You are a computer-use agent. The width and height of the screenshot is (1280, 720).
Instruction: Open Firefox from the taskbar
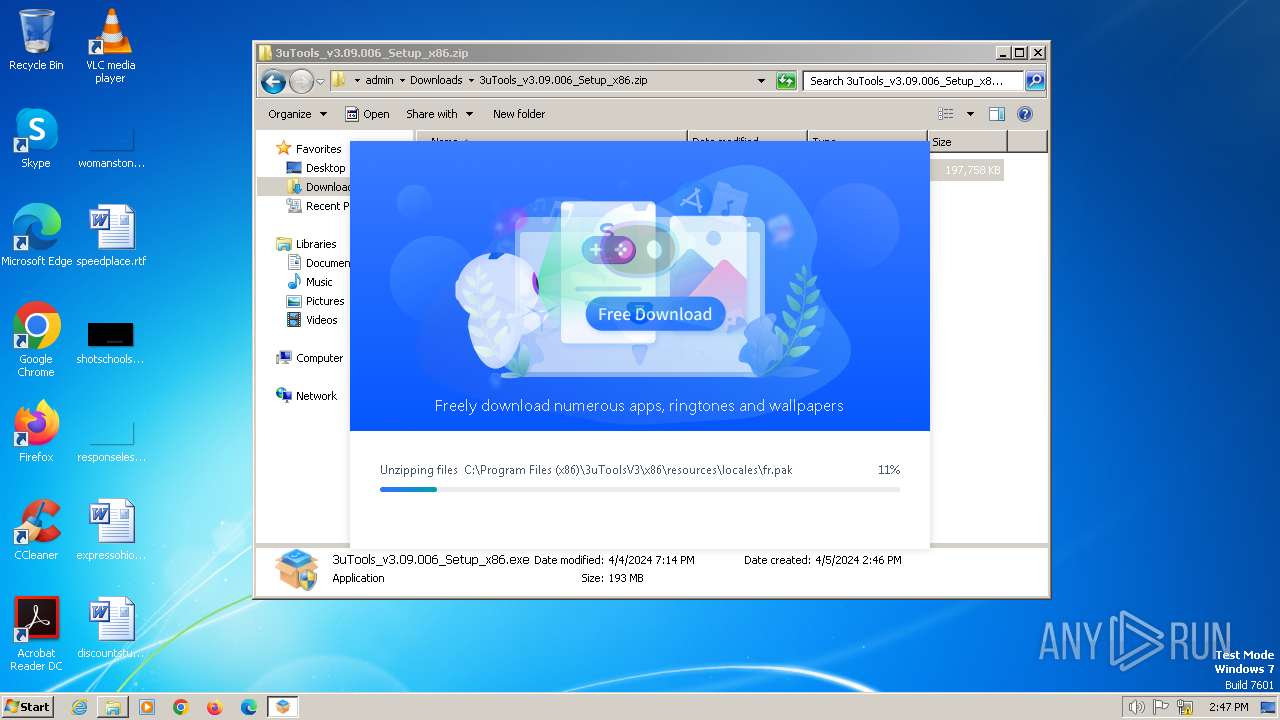pyautogui.click(x=215, y=707)
